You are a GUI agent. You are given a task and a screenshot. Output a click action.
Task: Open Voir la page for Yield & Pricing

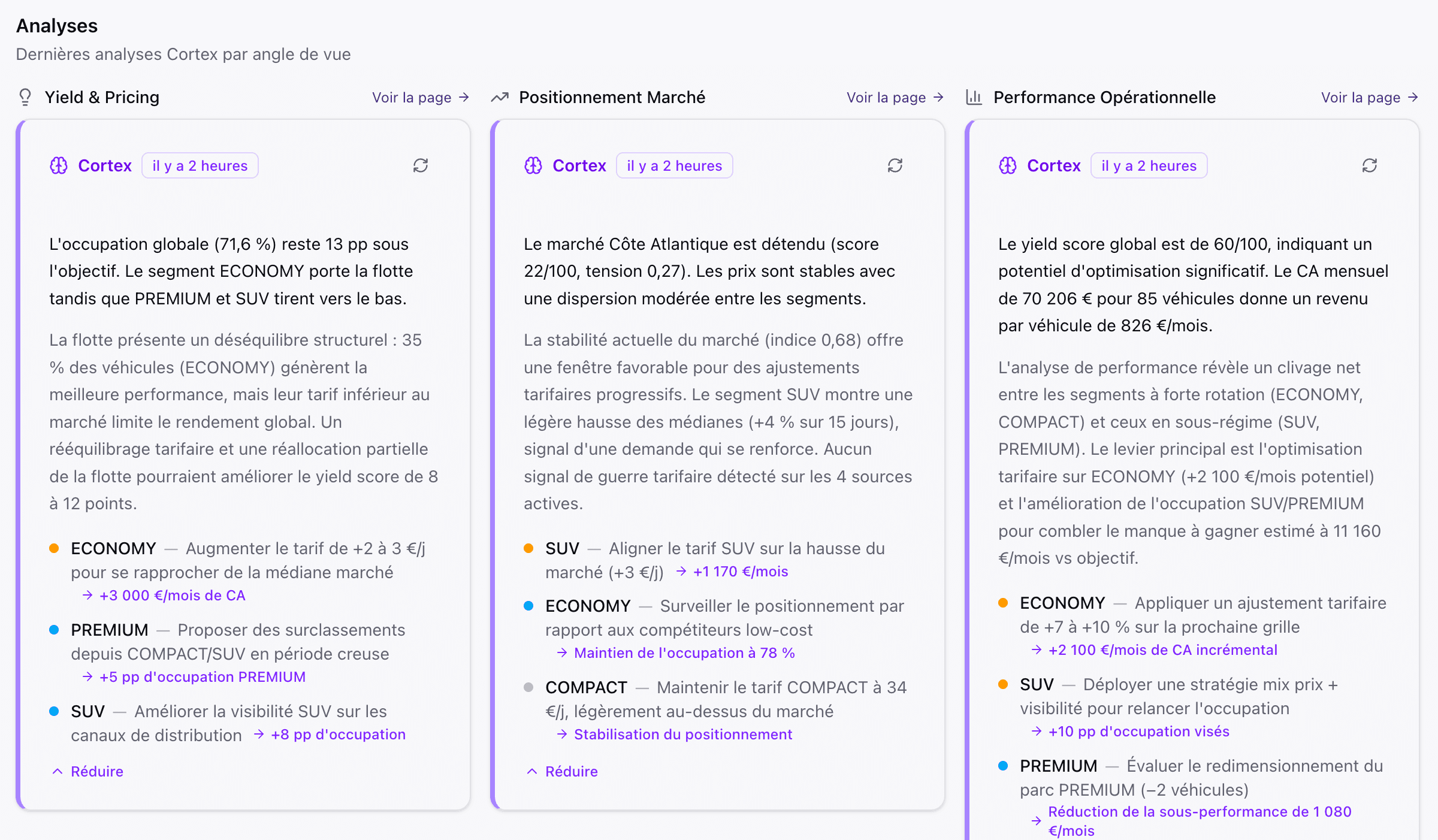coord(420,97)
